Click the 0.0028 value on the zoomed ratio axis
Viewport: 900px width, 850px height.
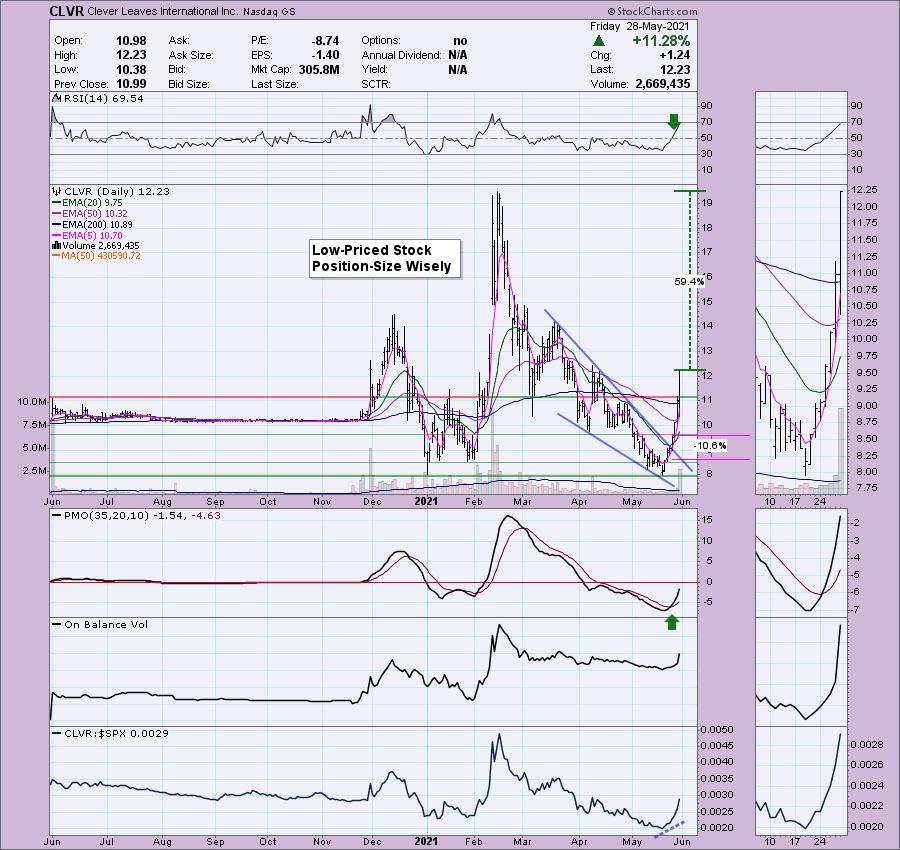tap(867, 745)
